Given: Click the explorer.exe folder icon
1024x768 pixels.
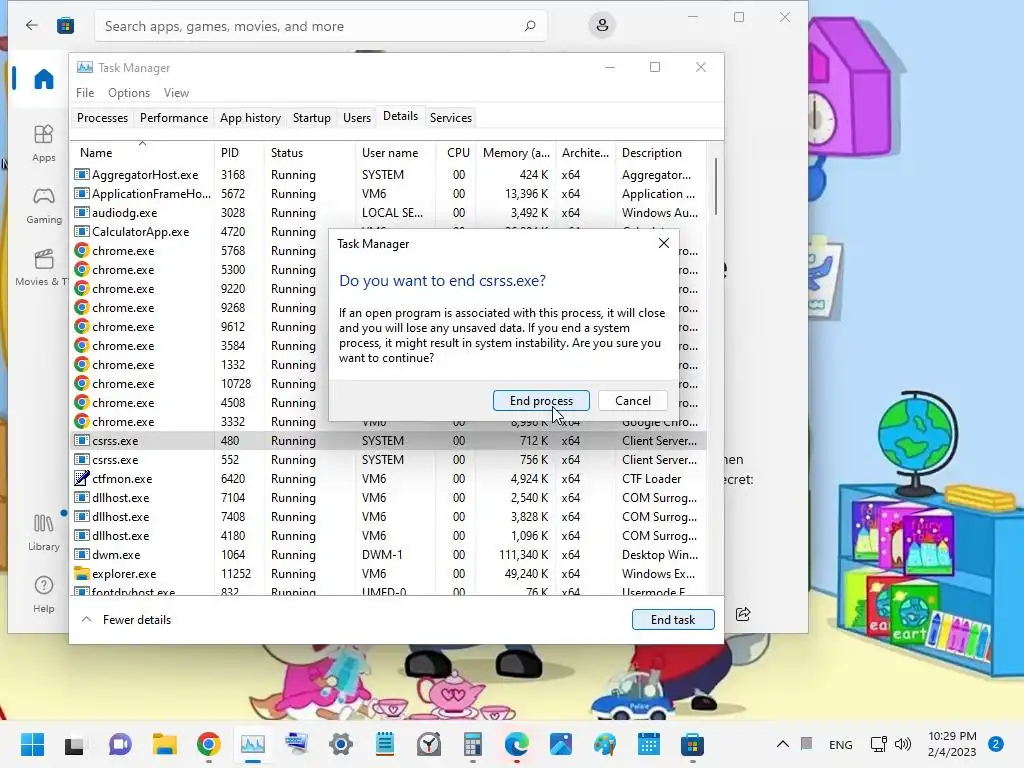Looking at the screenshot, I should (x=82, y=573).
